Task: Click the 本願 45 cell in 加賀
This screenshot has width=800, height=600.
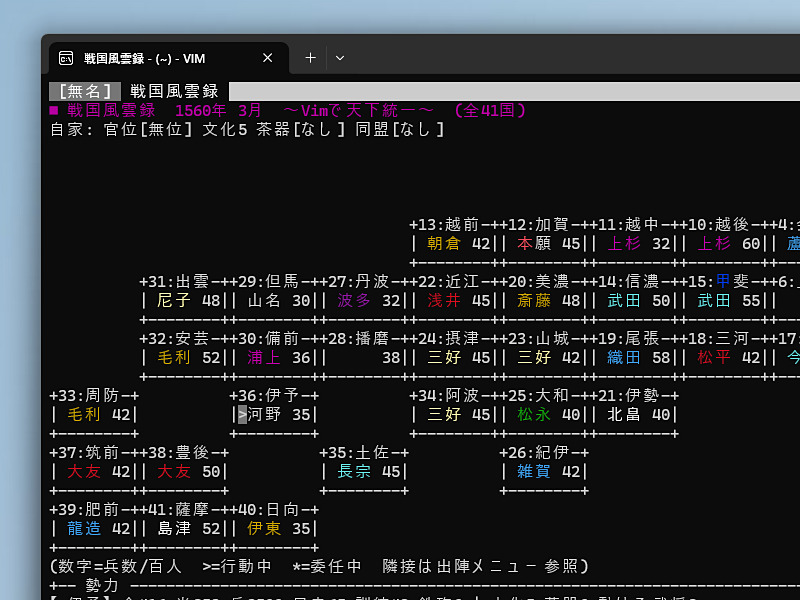Action: click(x=549, y=244)
